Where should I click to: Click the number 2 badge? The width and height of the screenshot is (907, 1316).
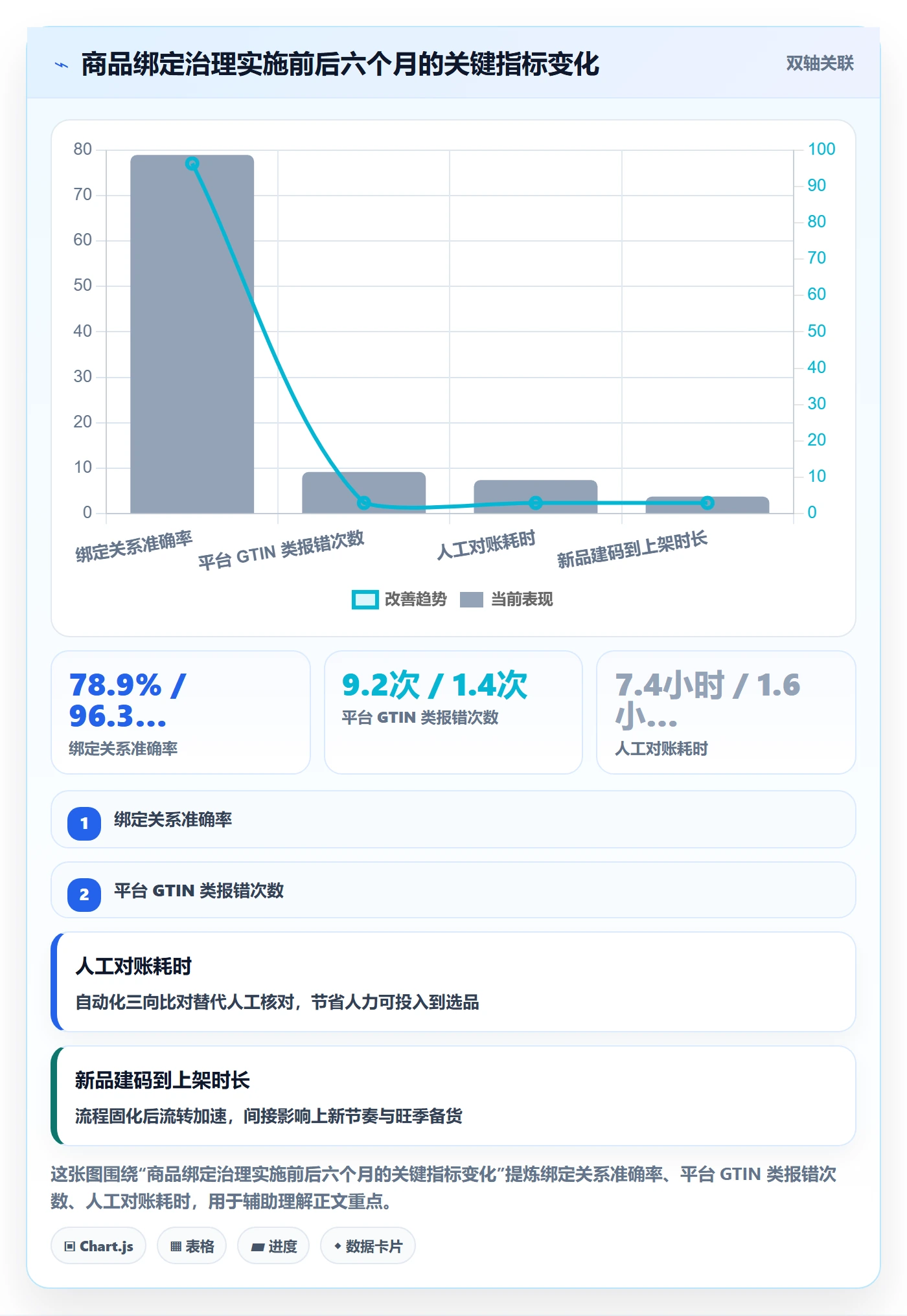[x=84, y=895]
